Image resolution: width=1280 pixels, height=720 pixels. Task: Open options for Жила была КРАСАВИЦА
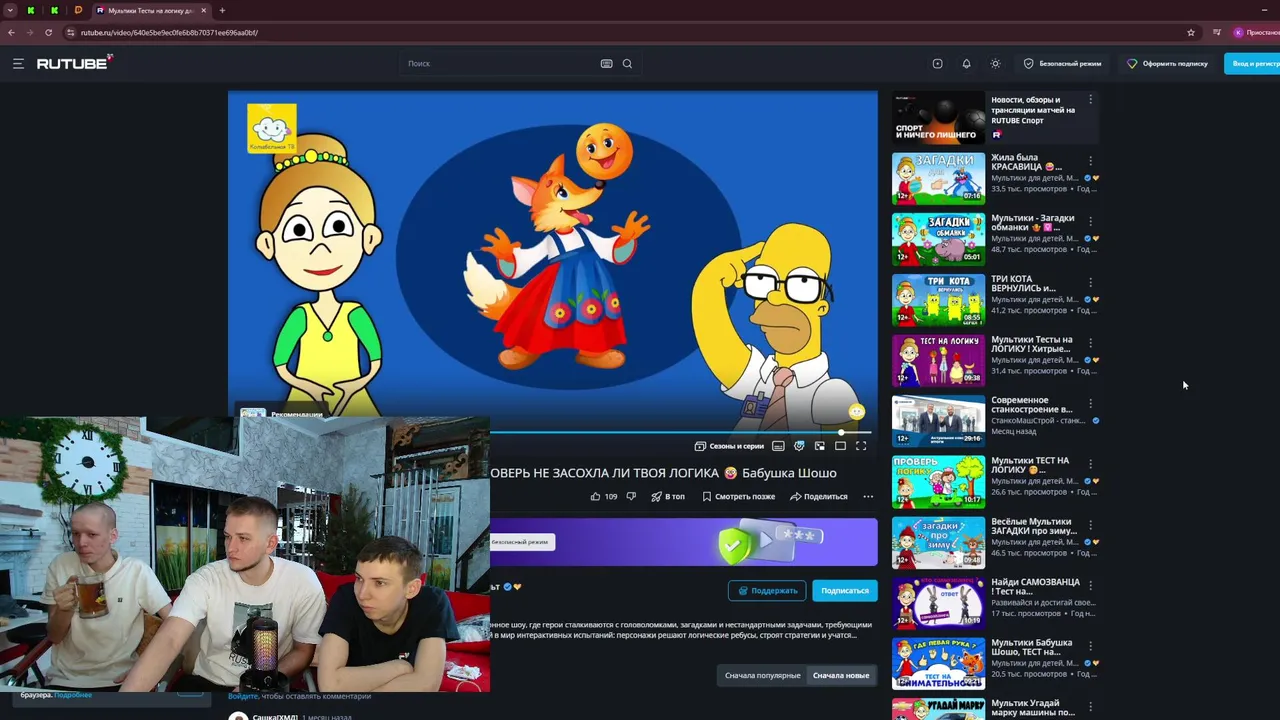point(1090,160)
